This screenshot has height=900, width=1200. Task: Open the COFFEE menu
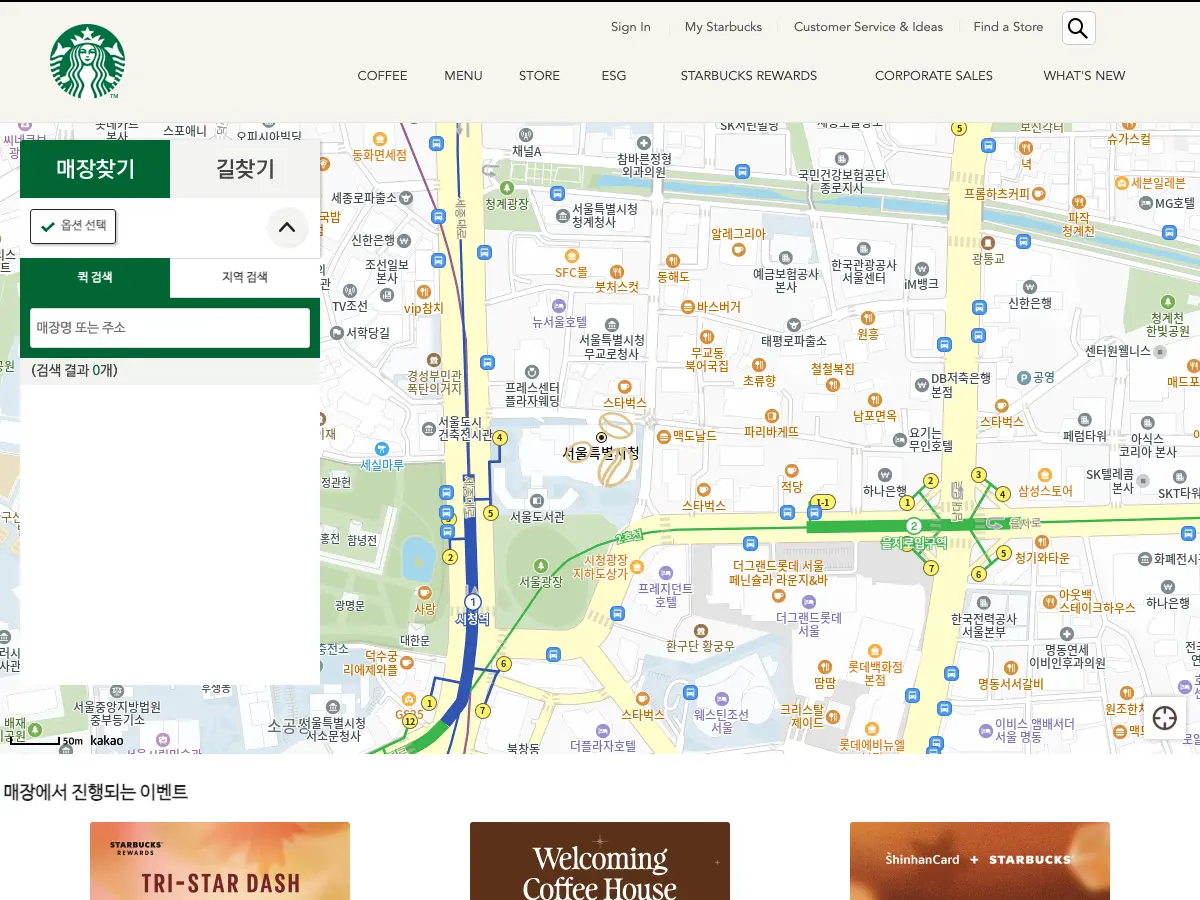[x=382, y=76]
